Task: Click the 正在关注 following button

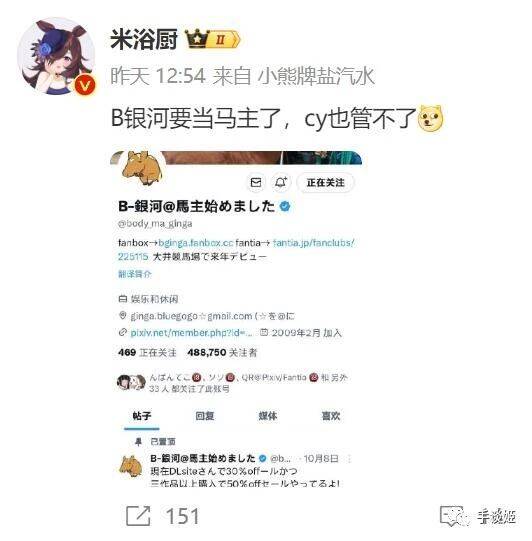Action: click(x=326, y=182)
